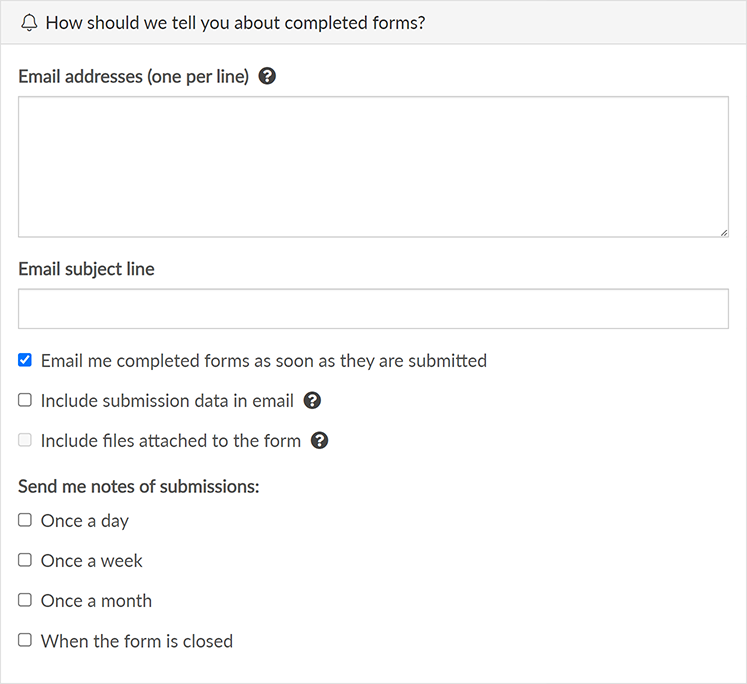Click the 'Email me completed forms' label text
Image resolution: width=747 pixels, height=684 pixels.
[x=263, y=361]
